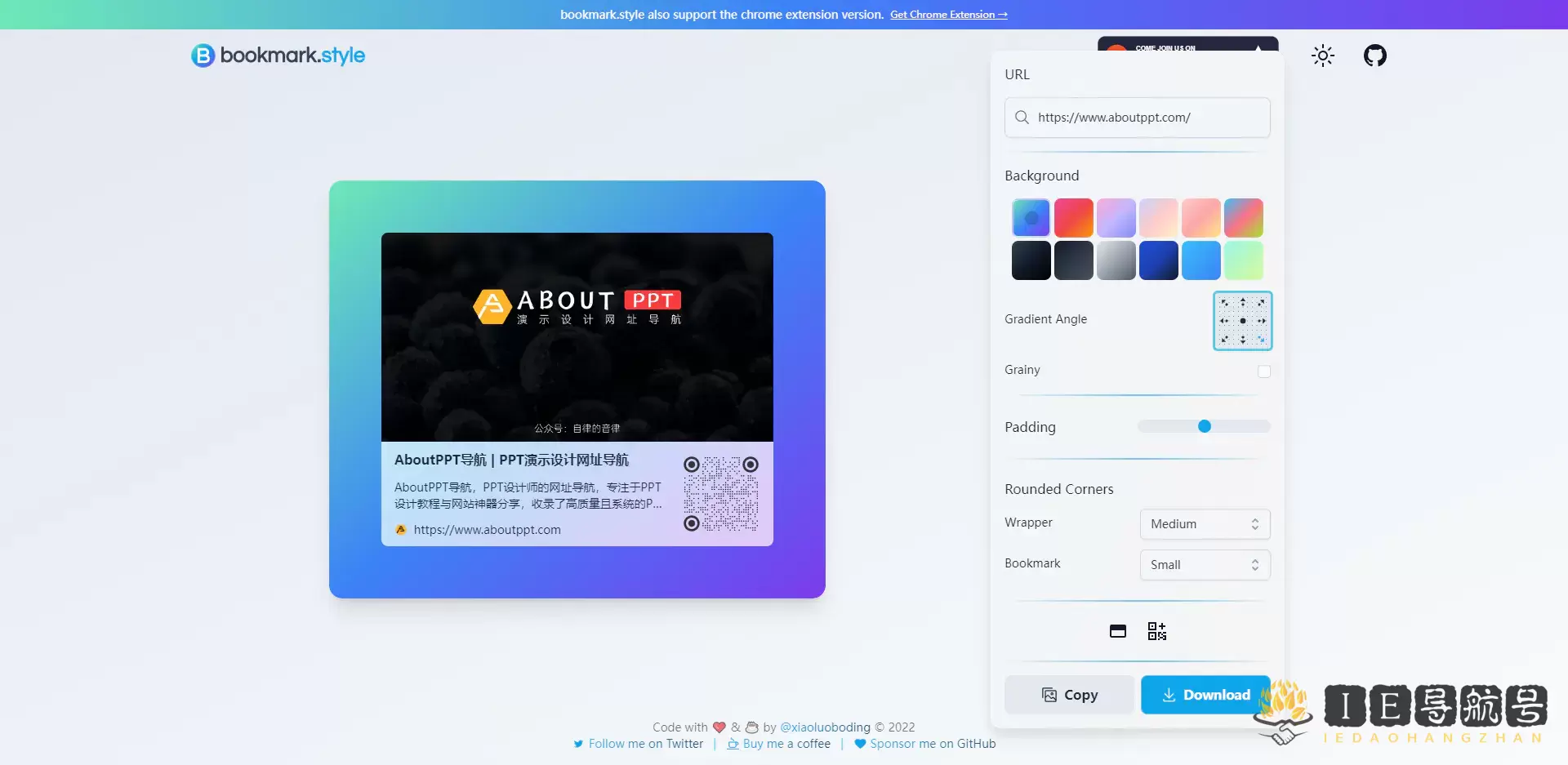Click the GitHub icon in header
The image size is (1568, 765).
[x=1374, y=56]
